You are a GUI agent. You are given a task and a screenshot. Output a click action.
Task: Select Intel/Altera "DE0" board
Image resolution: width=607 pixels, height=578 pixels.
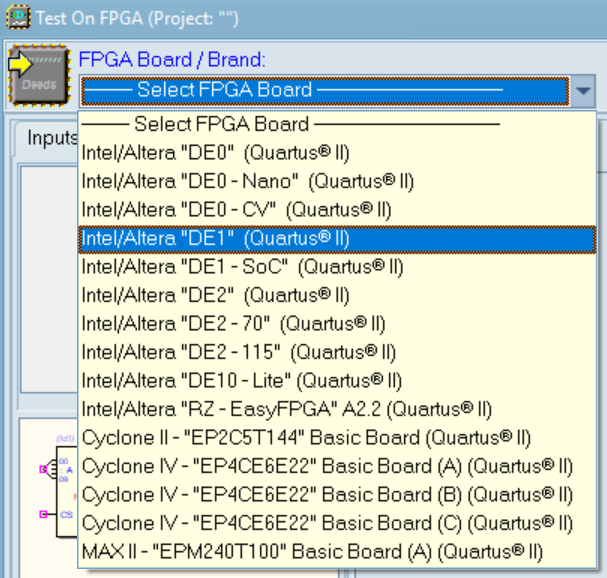(x=337, y=153)
